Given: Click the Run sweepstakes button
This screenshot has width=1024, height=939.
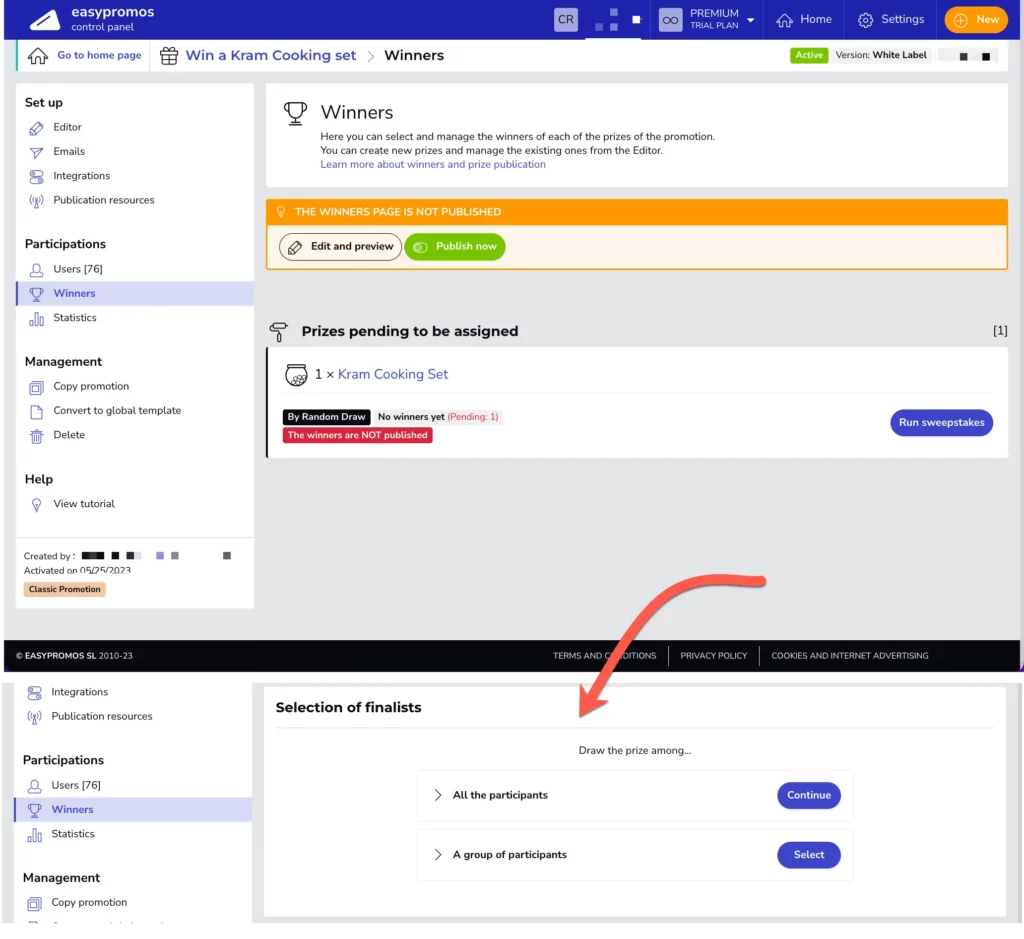Looking at the screenshot, I should (941, 422).
